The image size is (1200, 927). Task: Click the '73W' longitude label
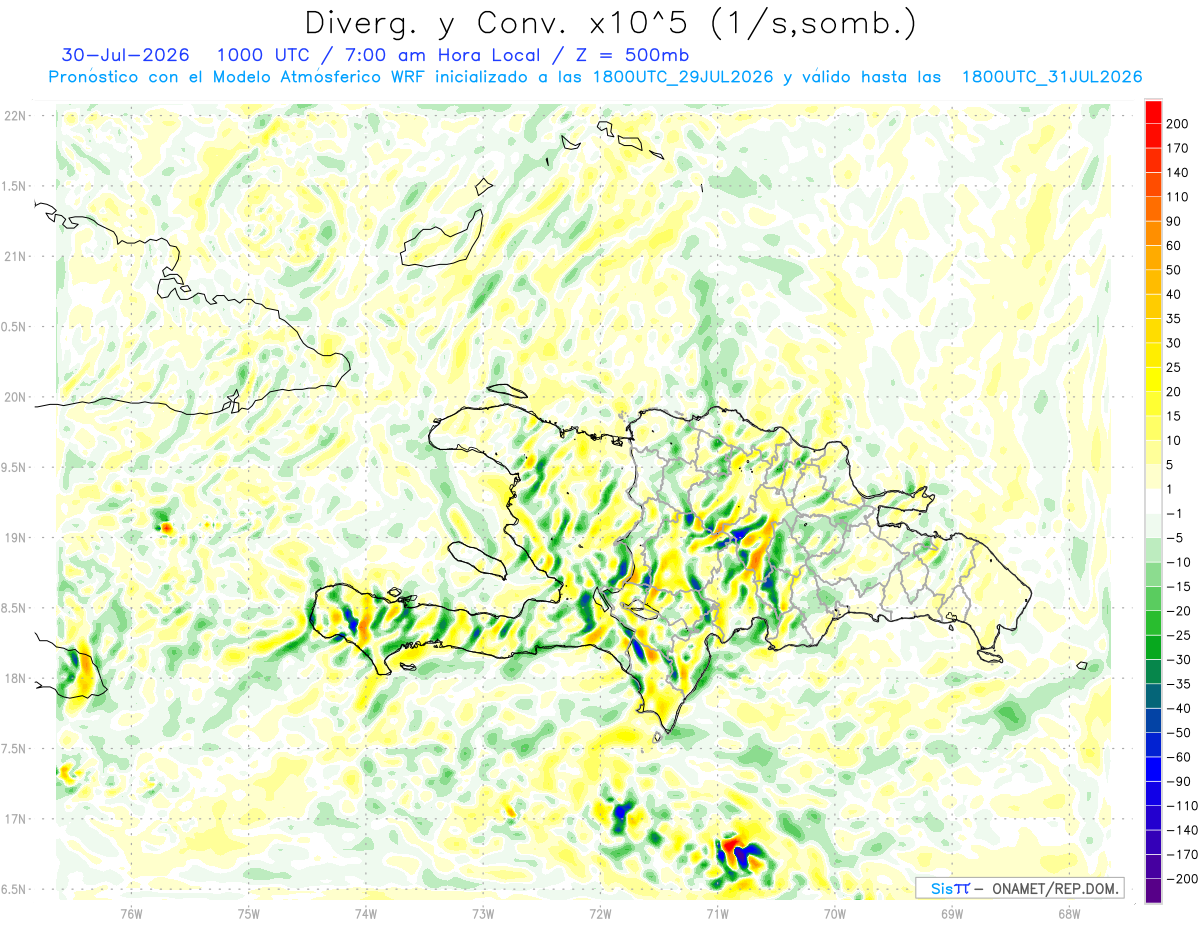[483, 913]
